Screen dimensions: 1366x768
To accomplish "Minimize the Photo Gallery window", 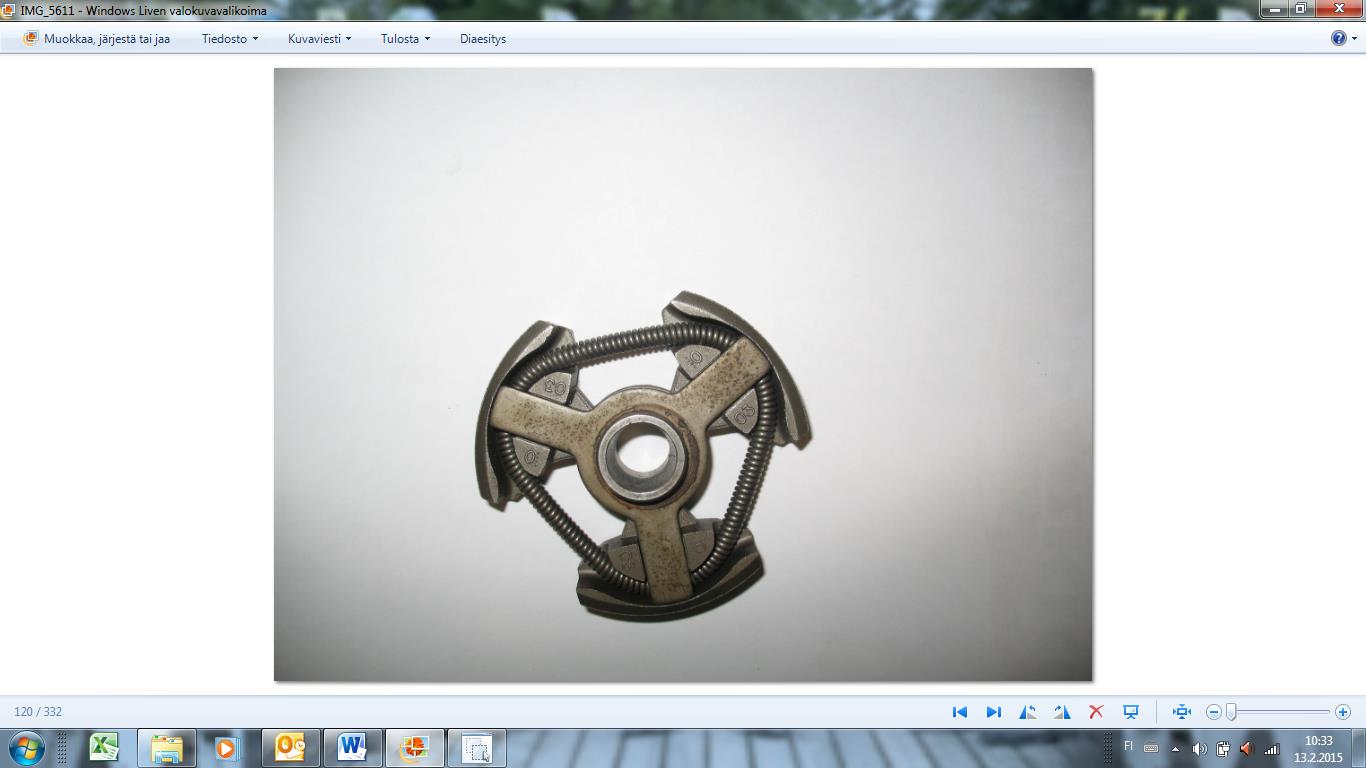I will pyautogui.click(x=1275, y=9).
